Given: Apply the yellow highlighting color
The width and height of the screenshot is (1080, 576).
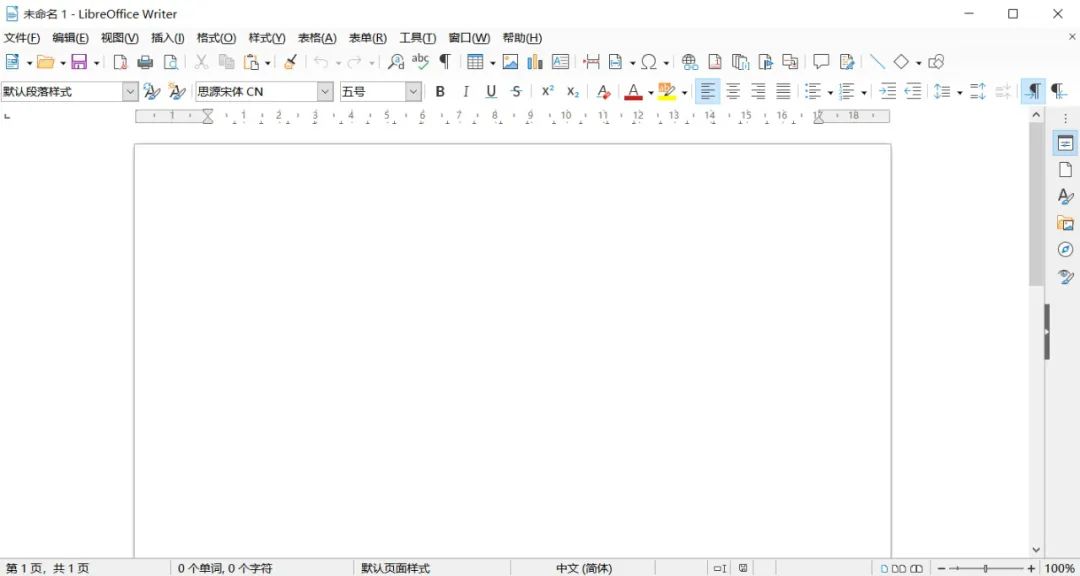Looking at the screenshot, I should pos(667,92).
